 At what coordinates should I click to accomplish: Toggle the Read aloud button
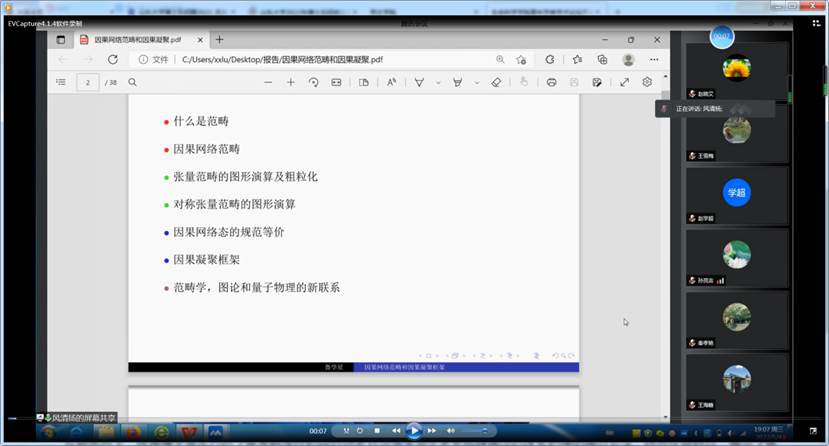[391, 82]
